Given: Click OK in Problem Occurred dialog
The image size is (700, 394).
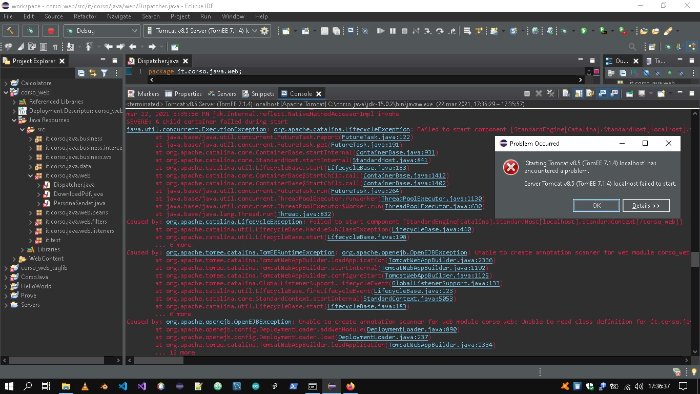Looking at the screenshot, I should click(596, 205).
